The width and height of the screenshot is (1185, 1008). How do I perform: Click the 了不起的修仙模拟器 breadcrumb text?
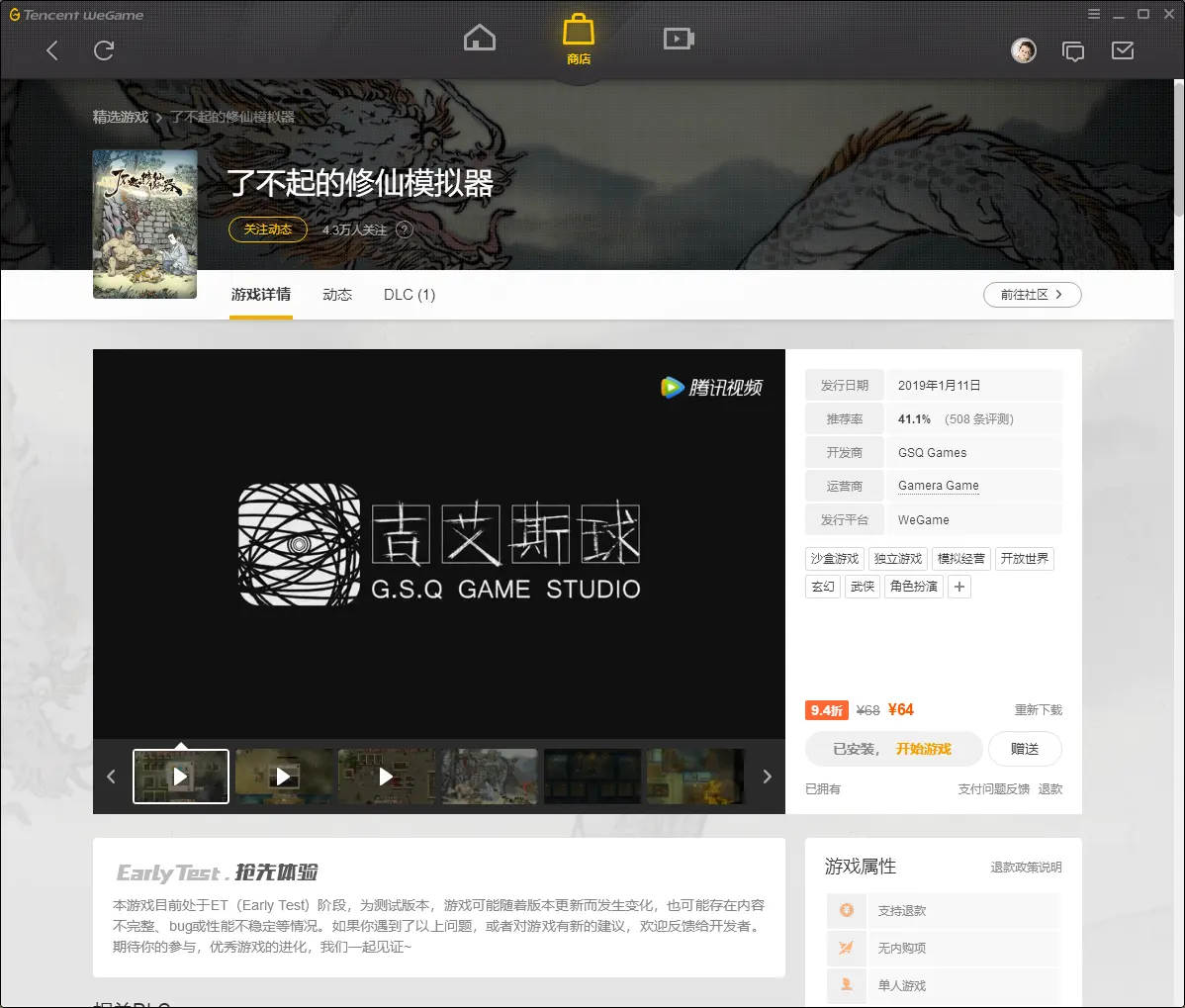[x=232, y=117]
